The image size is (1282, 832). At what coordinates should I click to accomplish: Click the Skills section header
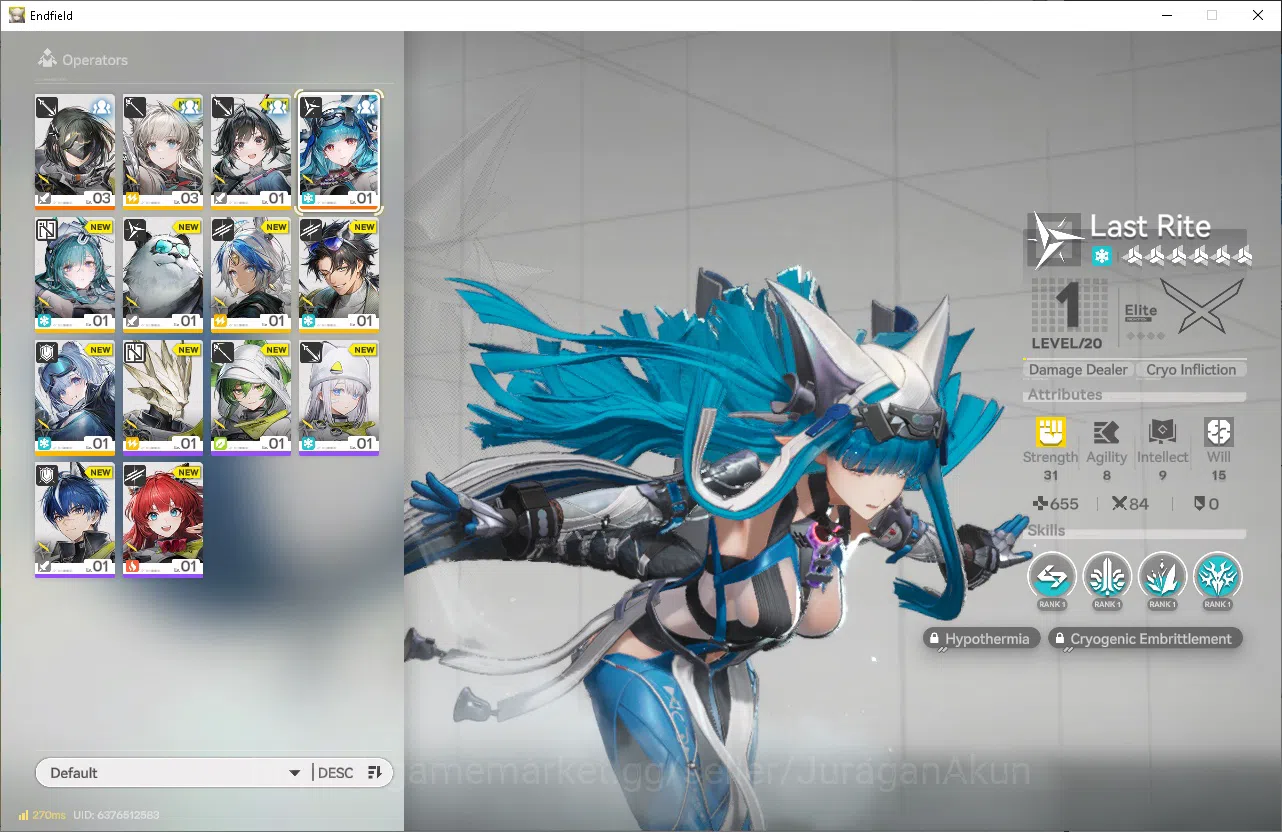(1047, 530)
